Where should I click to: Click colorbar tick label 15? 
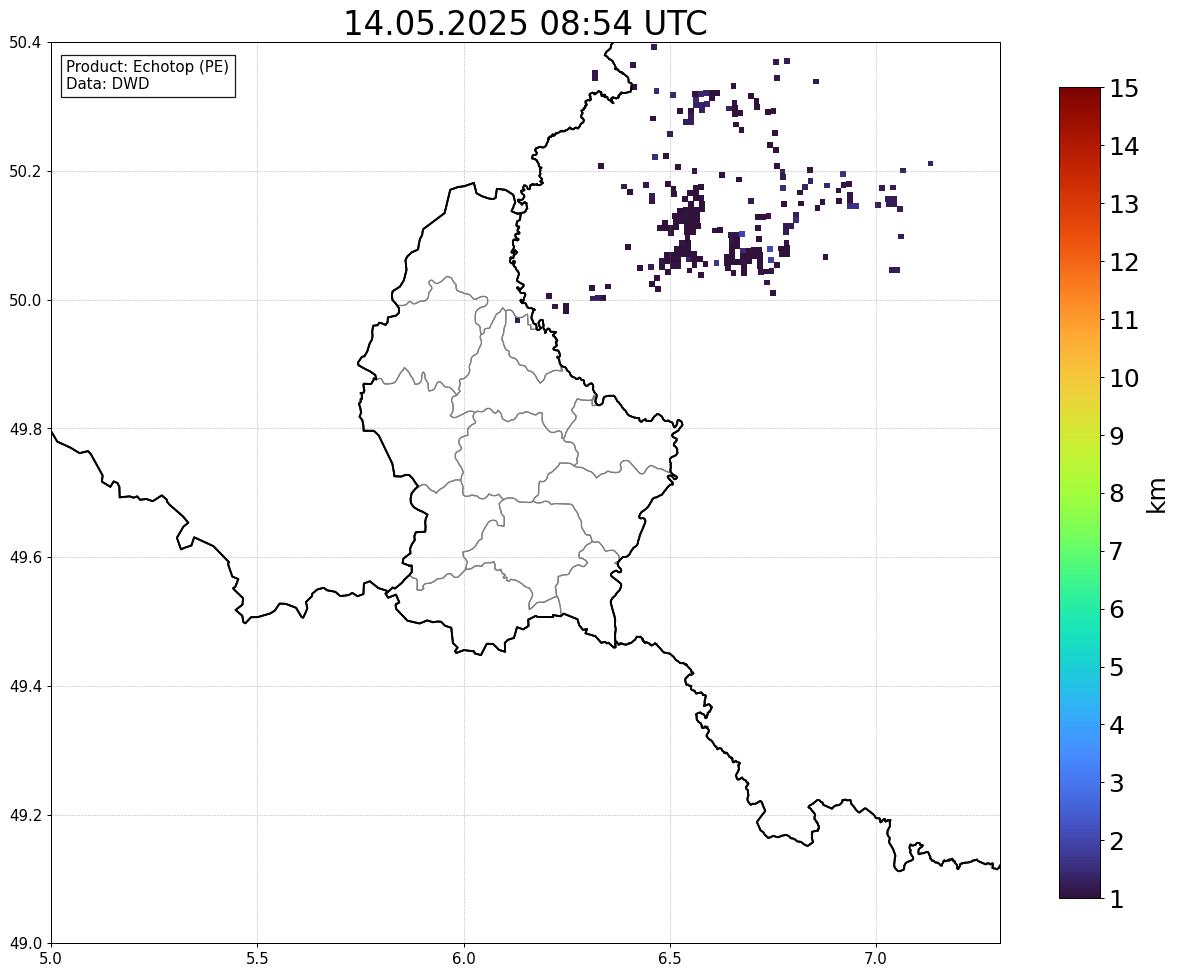point(1124,89)
